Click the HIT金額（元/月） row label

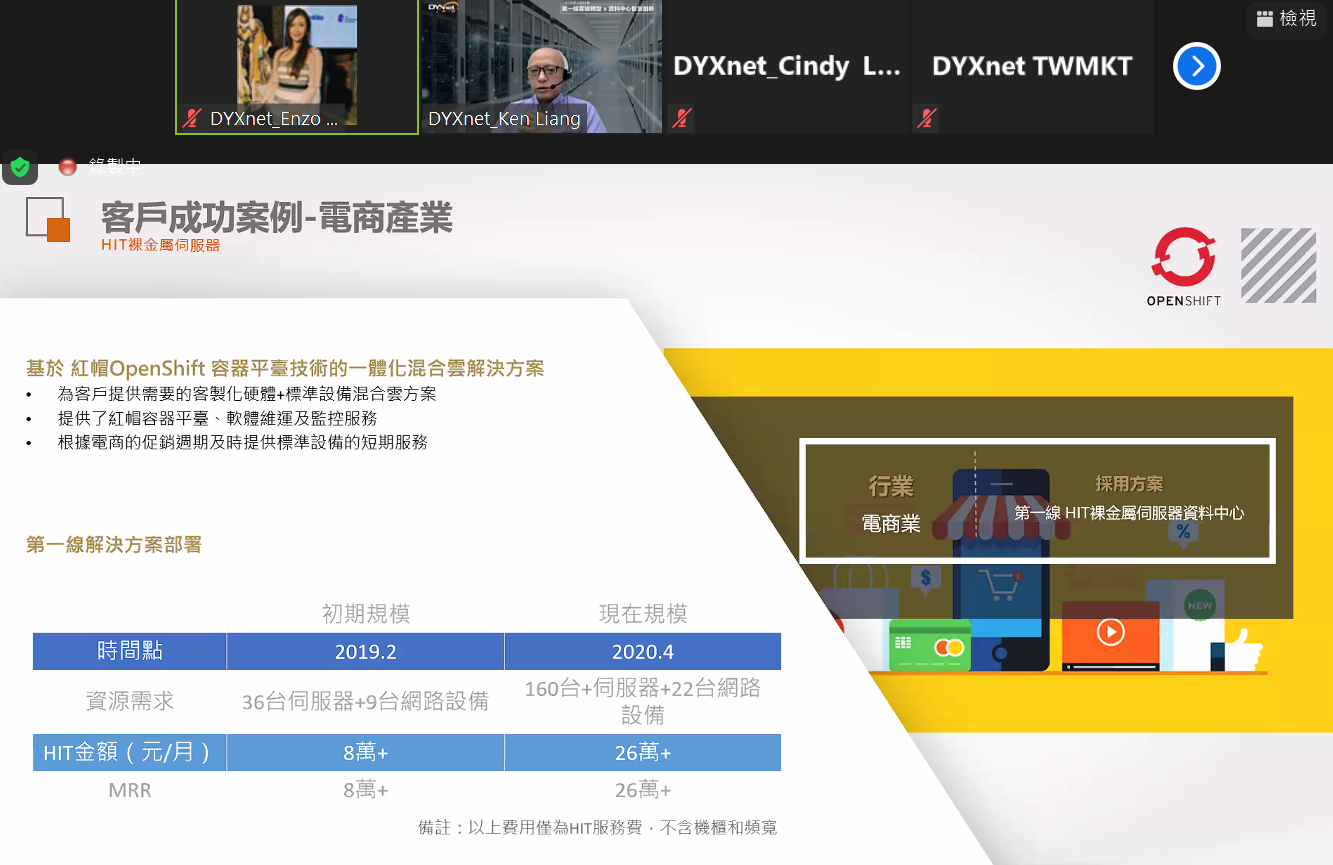tap(130, 753)
